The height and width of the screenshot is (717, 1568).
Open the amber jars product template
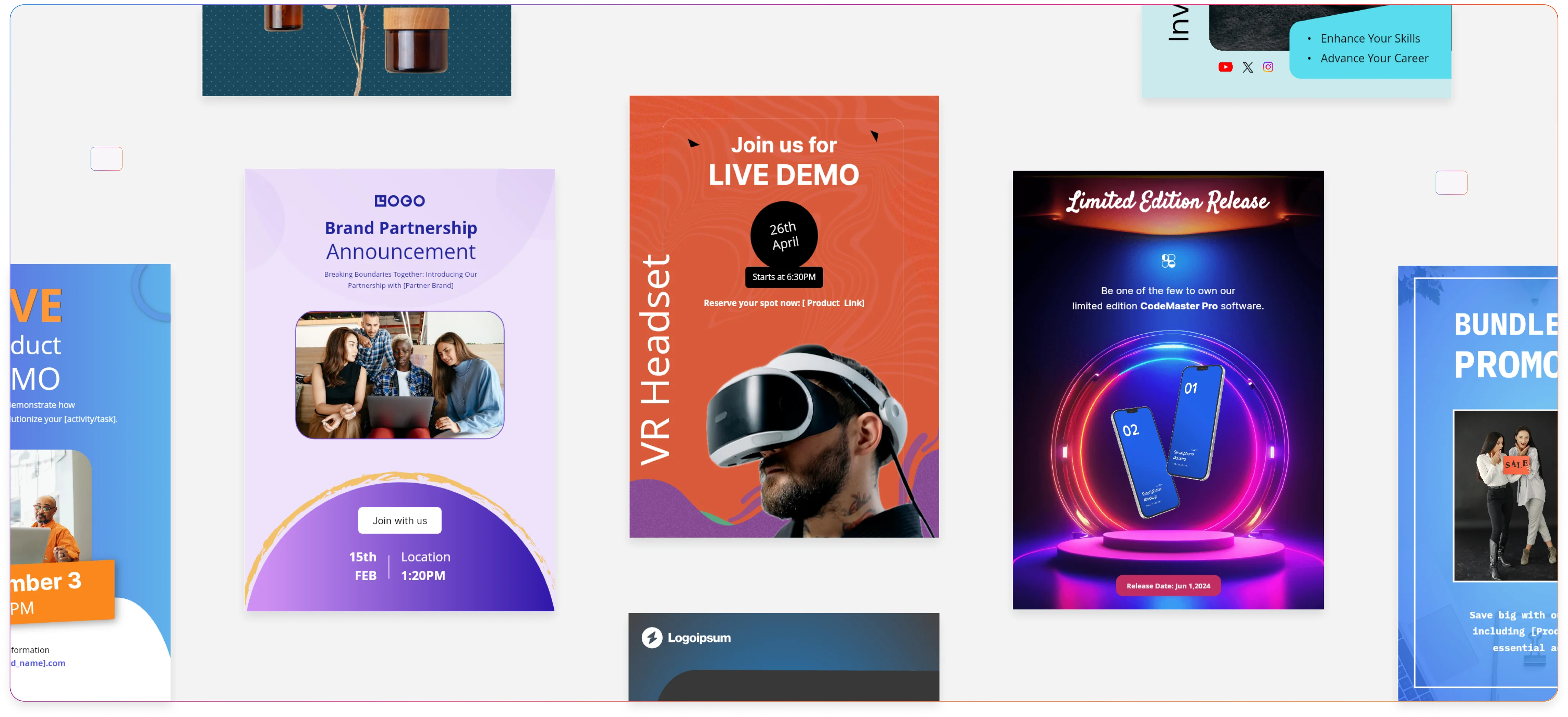[x=356, y=50]
